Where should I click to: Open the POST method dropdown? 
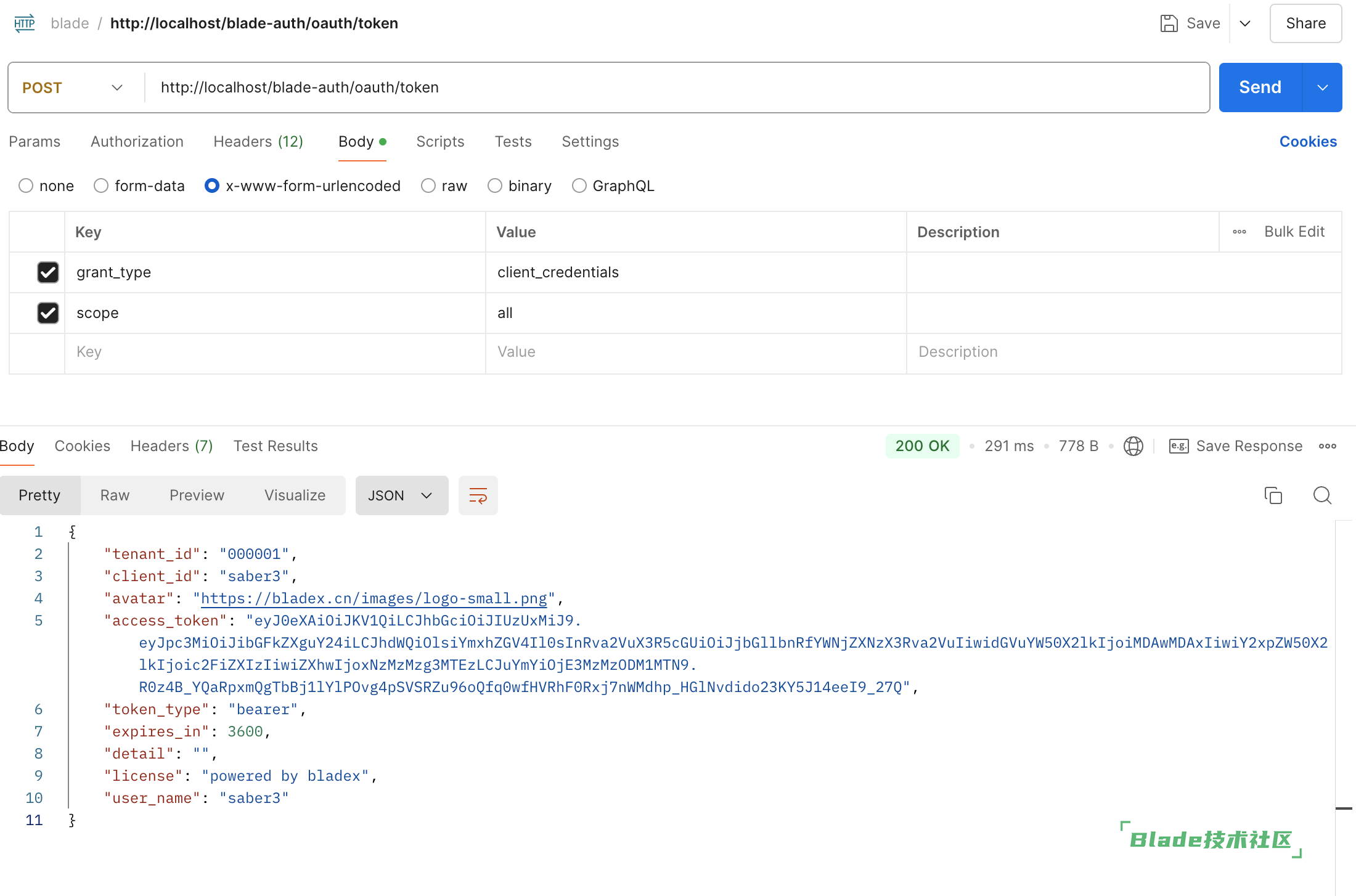click(73, 88)
